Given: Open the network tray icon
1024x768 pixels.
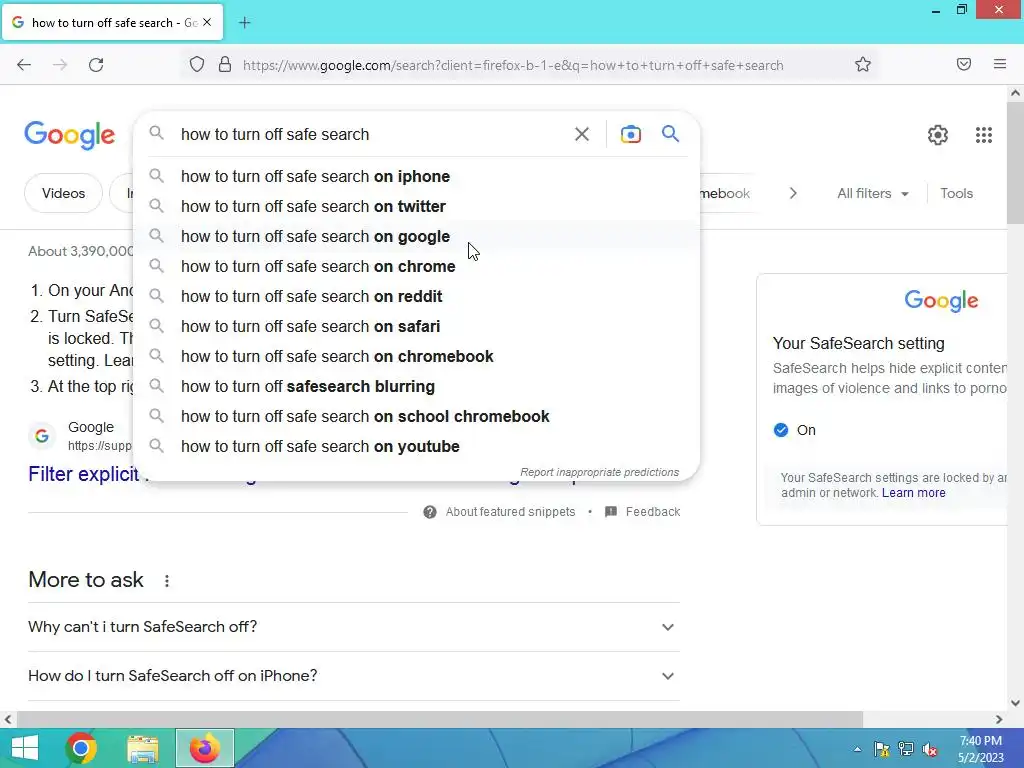Looking at the screenshot, I should [x=906, y=749].
